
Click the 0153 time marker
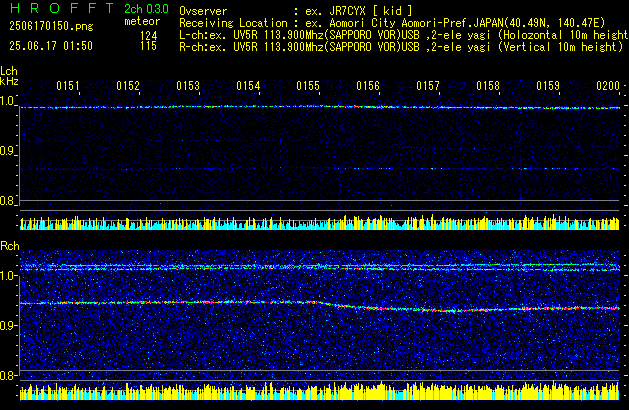[x=188, y=86]
